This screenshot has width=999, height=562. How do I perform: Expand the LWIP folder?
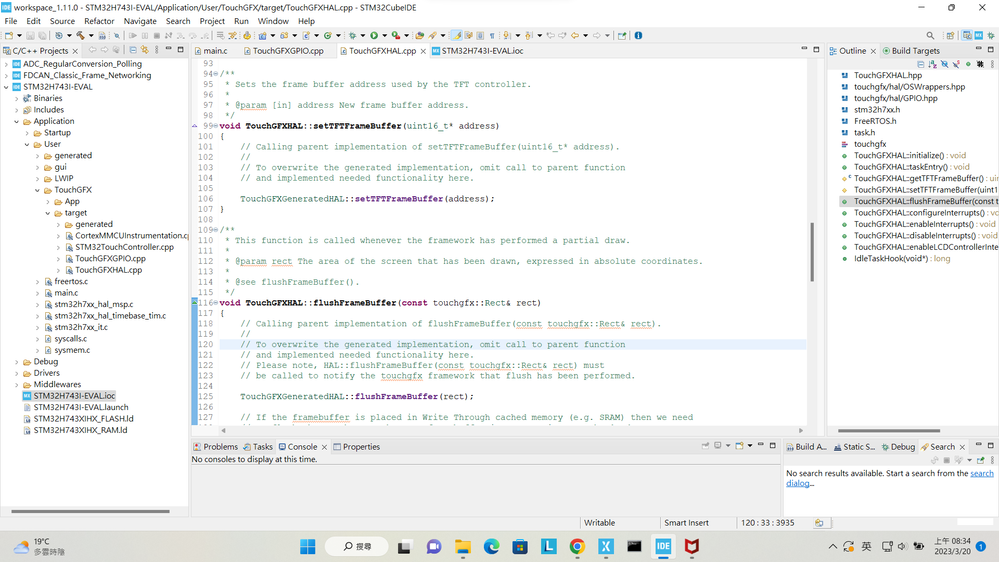tap(38, 178)
